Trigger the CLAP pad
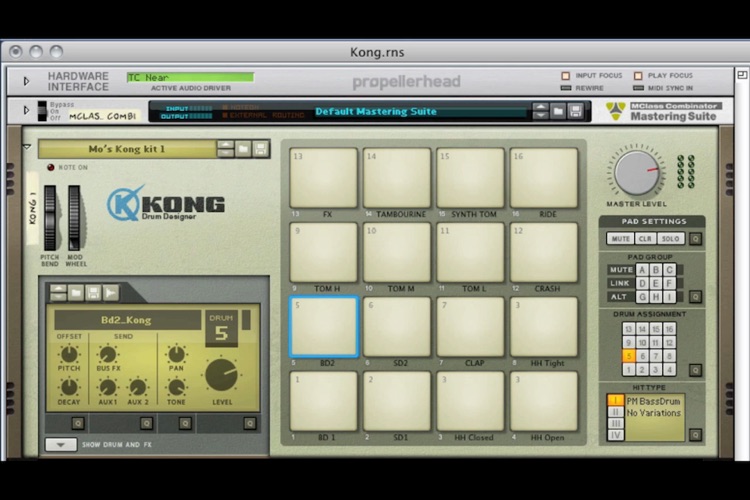Screen dimensions: 750x500 (x=470, y=327)
